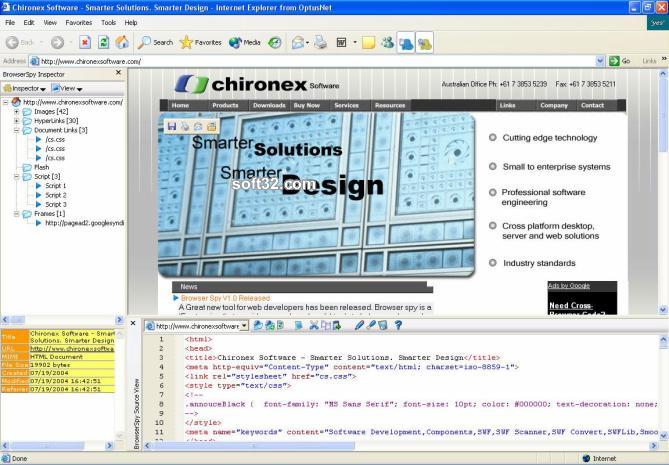This screenshot has width=669, height=465.
Task: Collapse the Document Links [3] node
Action: pyautogui.click(x=17, y=130)
